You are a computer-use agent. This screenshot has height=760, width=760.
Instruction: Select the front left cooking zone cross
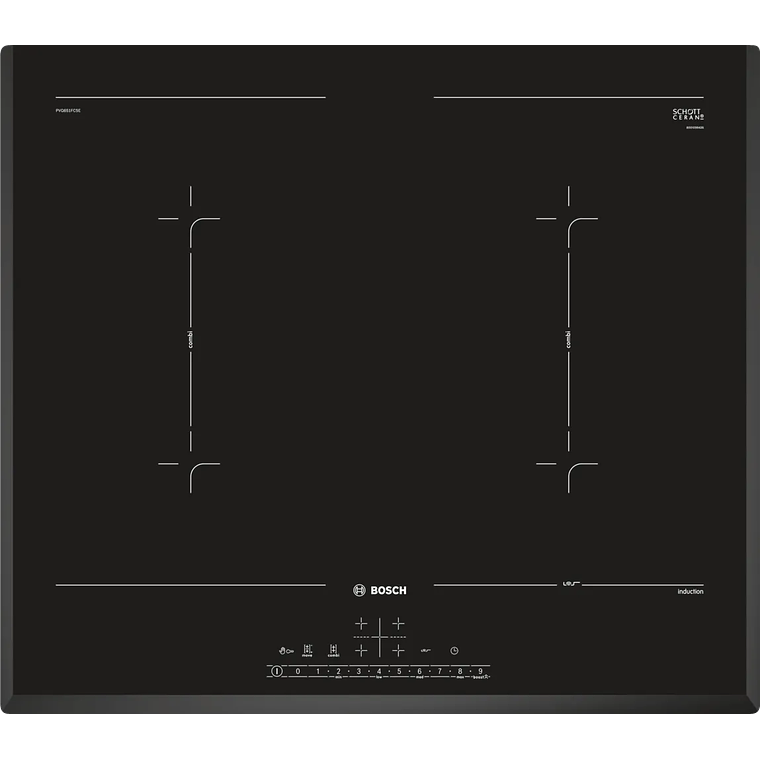(361, 650)
